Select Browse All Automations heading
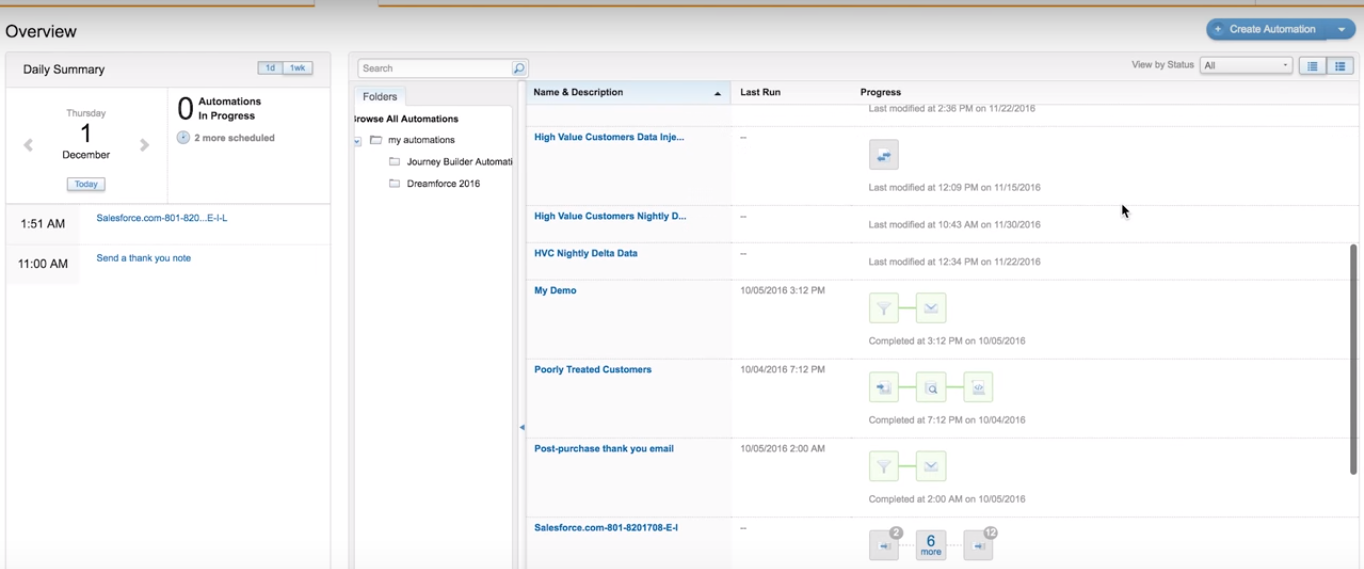Image resolution: width=1364 pixels, height=569 pixels. point(406,119)
